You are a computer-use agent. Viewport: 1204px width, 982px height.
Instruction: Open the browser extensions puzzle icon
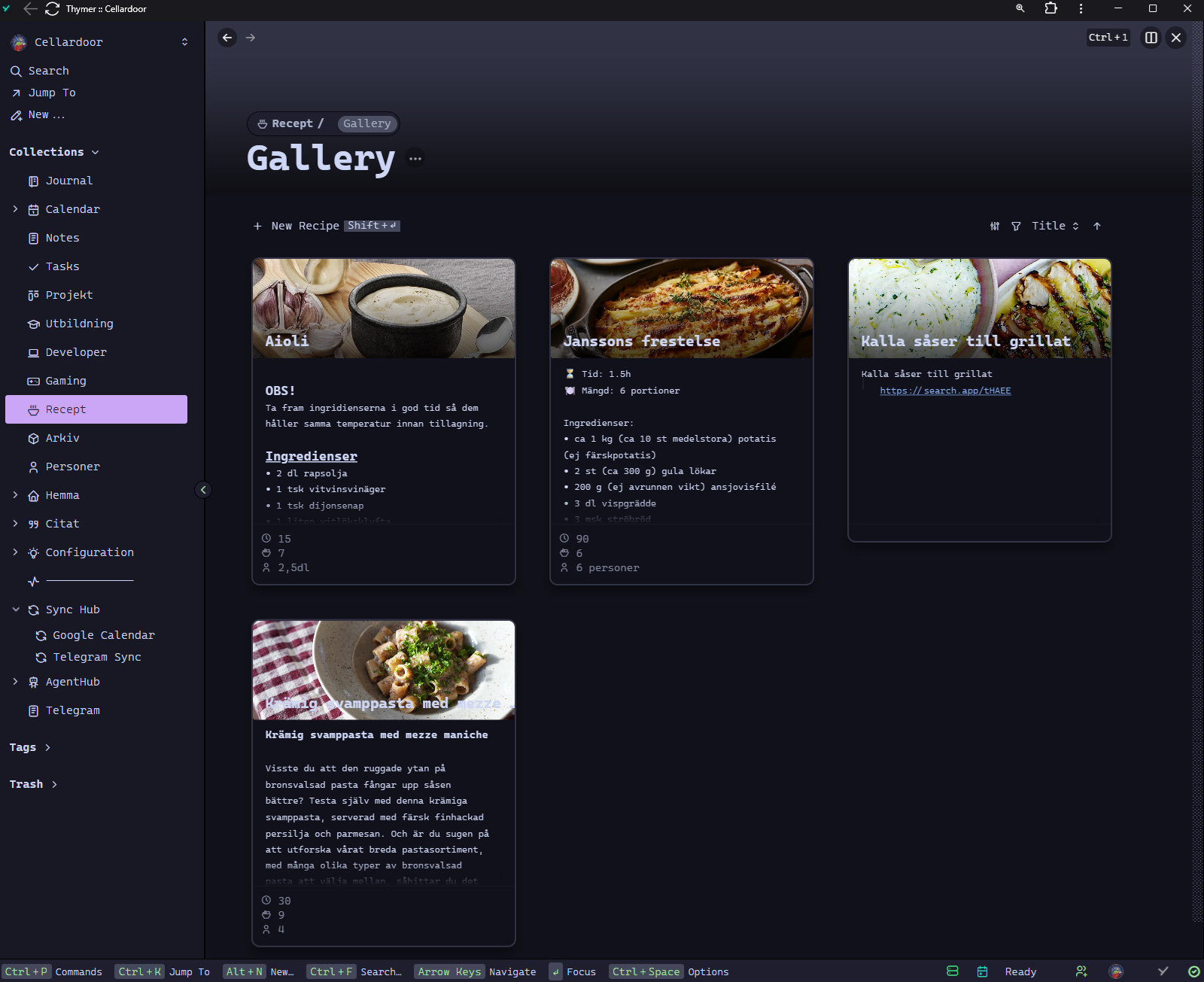click(1050, 8)
